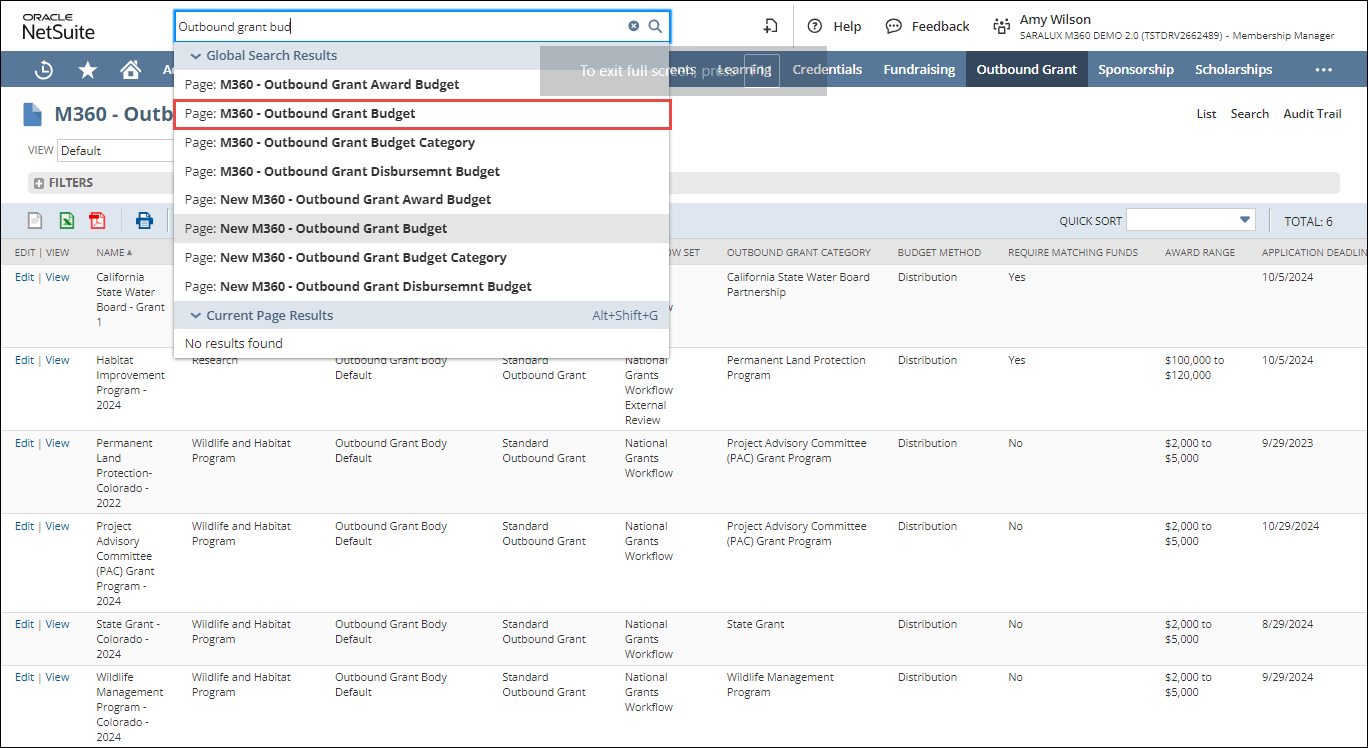
Task: Expand the FILTERS section
Action: [x=39, y=183]
